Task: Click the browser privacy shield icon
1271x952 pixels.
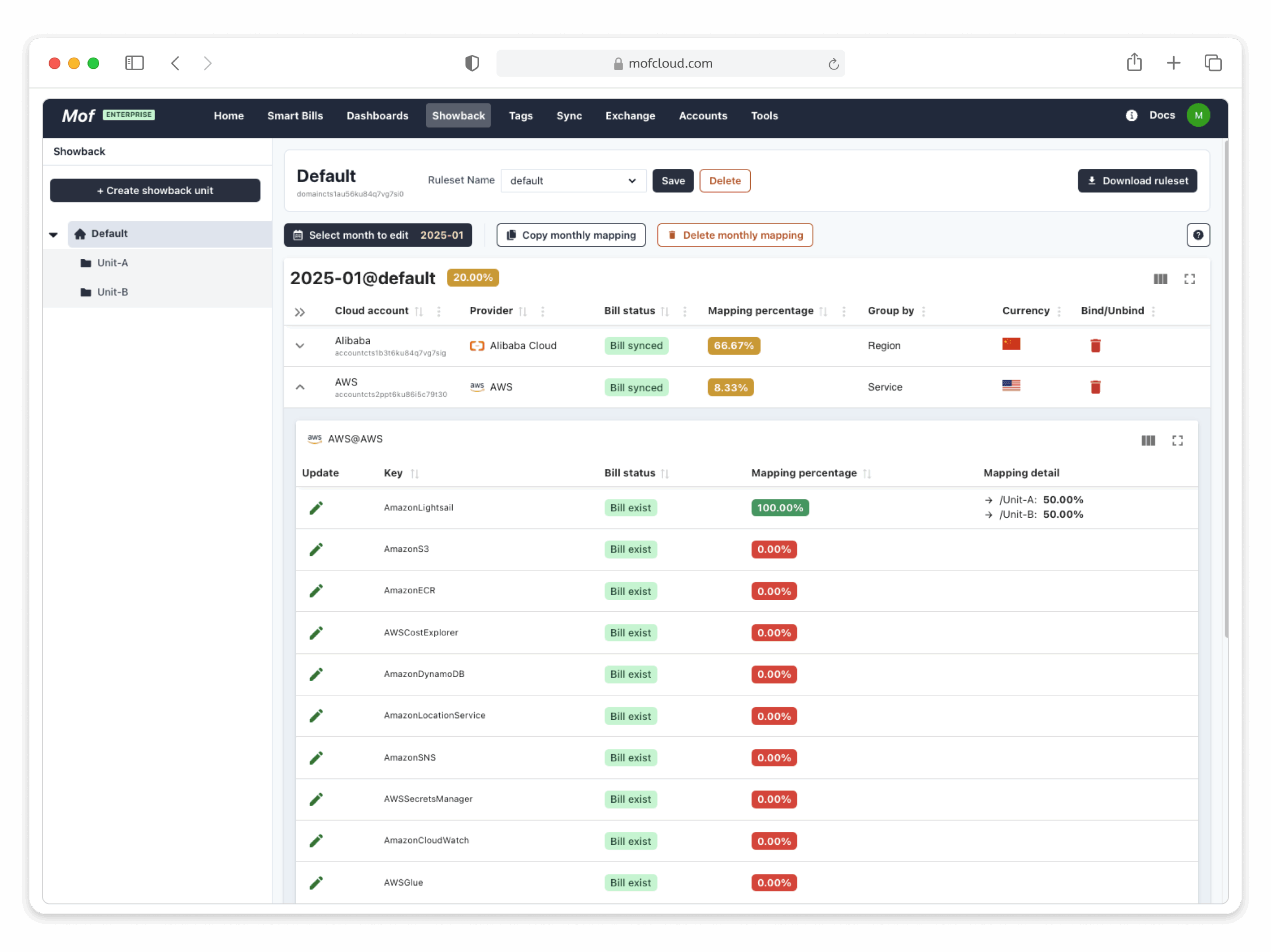Action: point(472,63)
